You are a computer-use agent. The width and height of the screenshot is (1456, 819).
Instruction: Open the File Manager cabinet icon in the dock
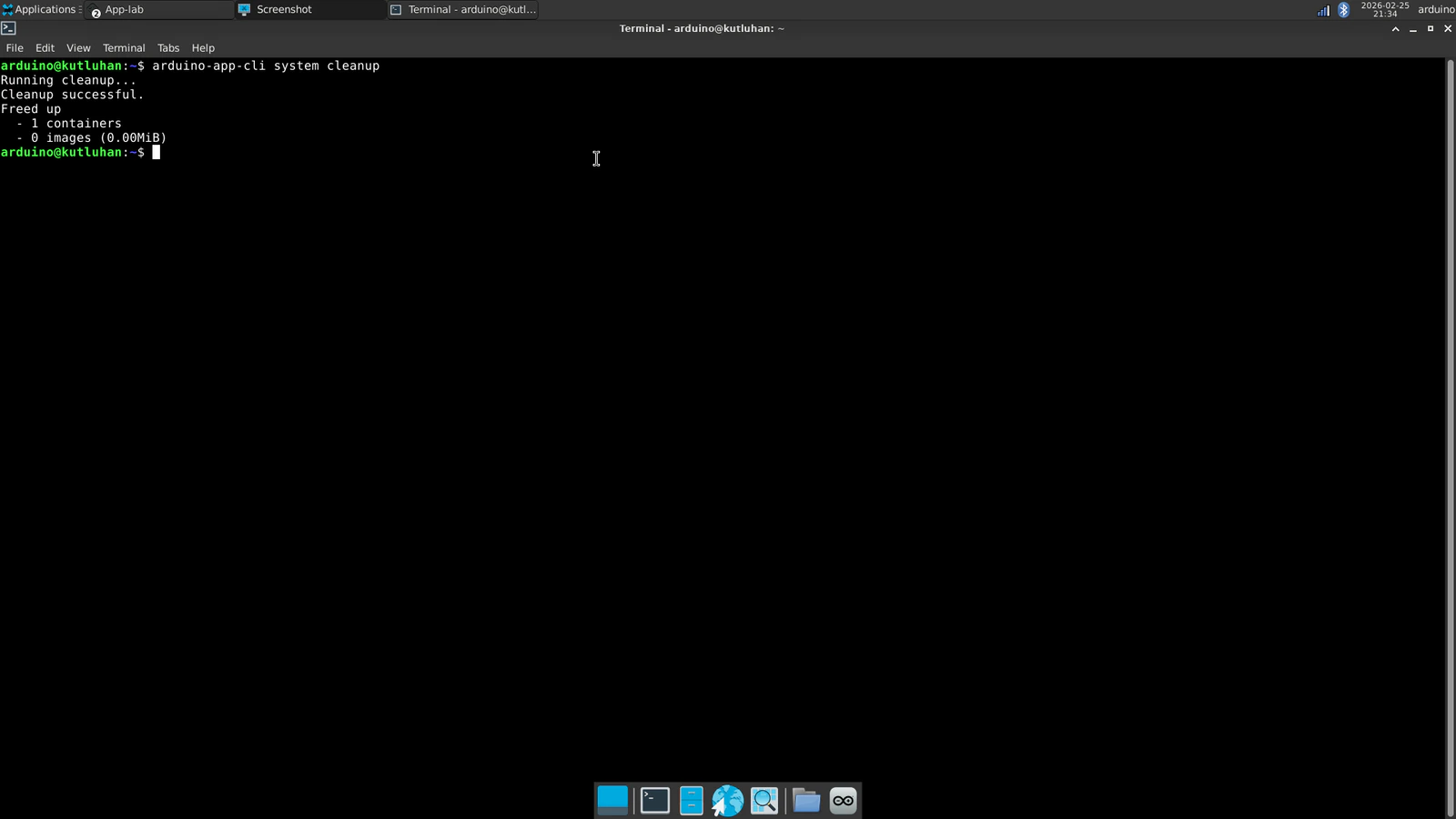(x=692, y=800)
